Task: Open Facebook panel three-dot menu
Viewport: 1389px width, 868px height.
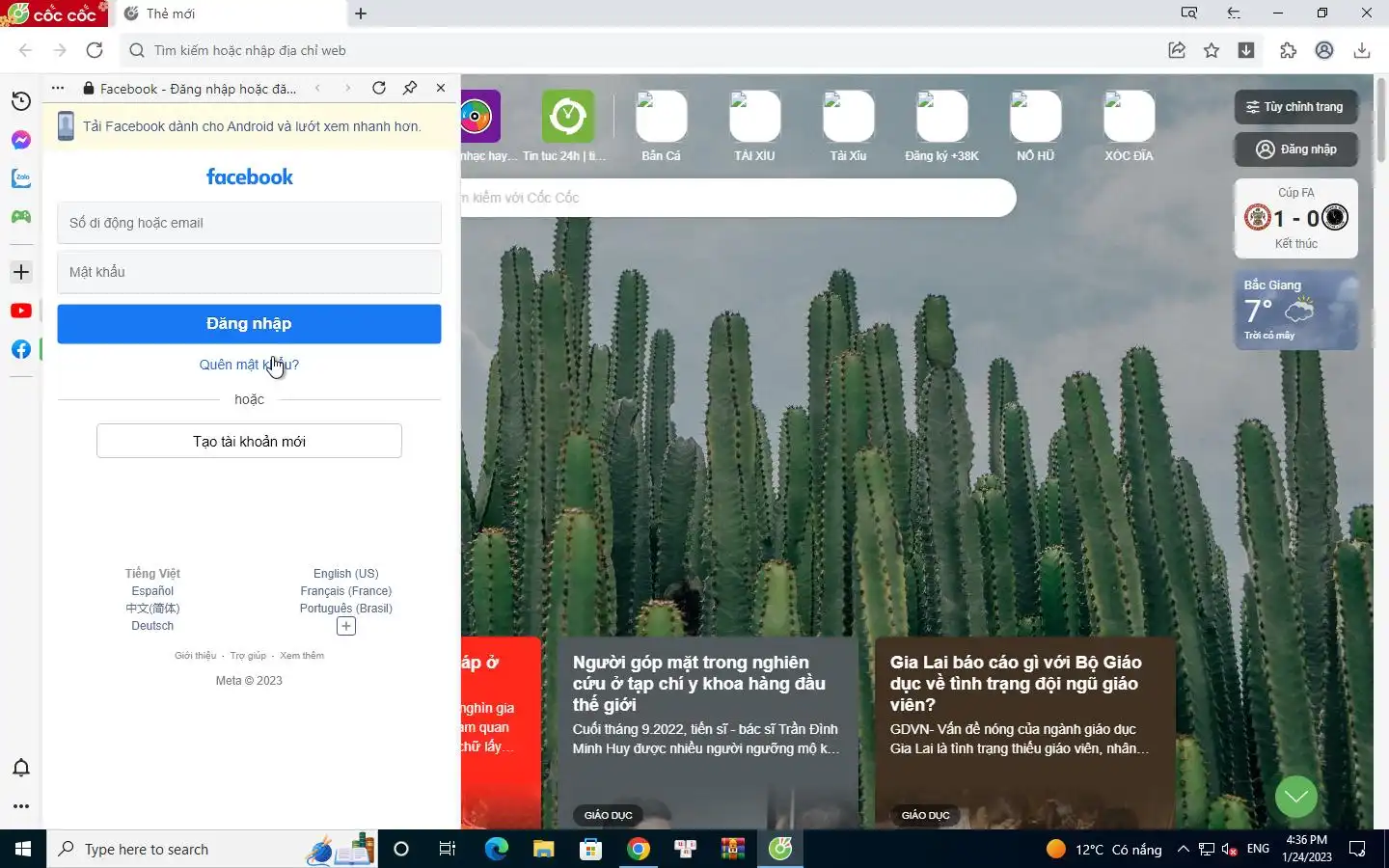Action: tap(58, 88)
